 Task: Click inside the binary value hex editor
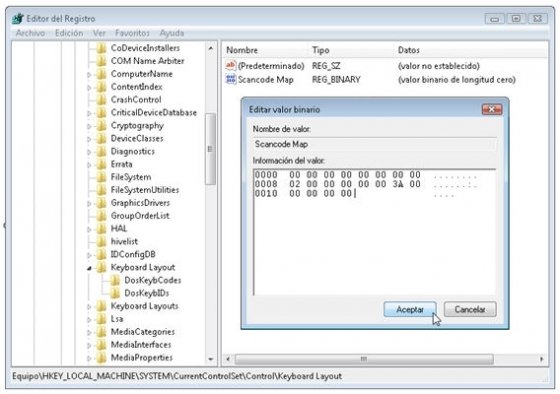tap(374, 232)
